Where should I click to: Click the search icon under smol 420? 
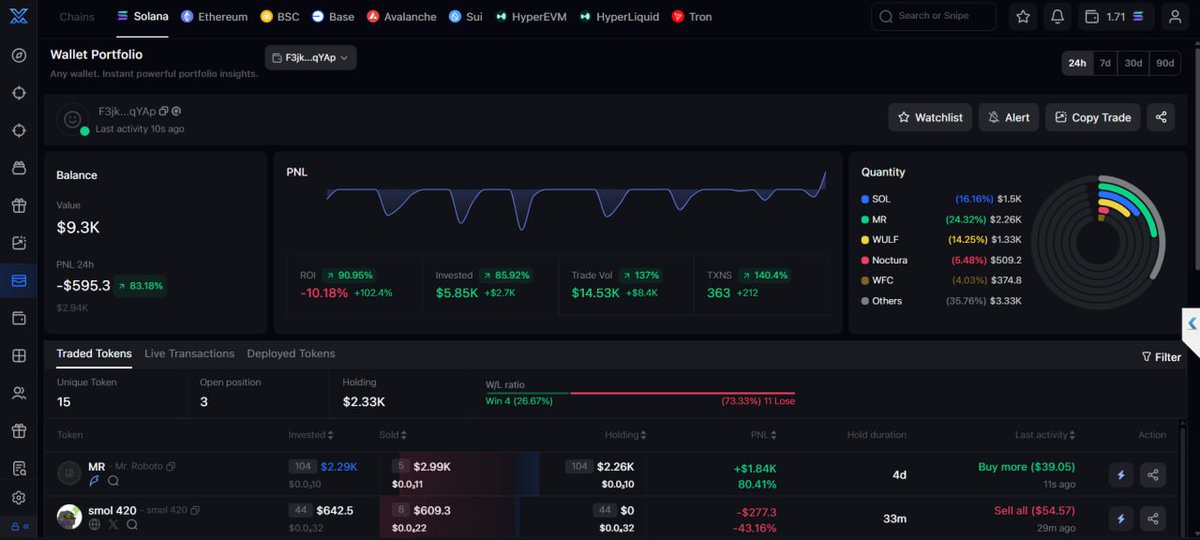130,524
